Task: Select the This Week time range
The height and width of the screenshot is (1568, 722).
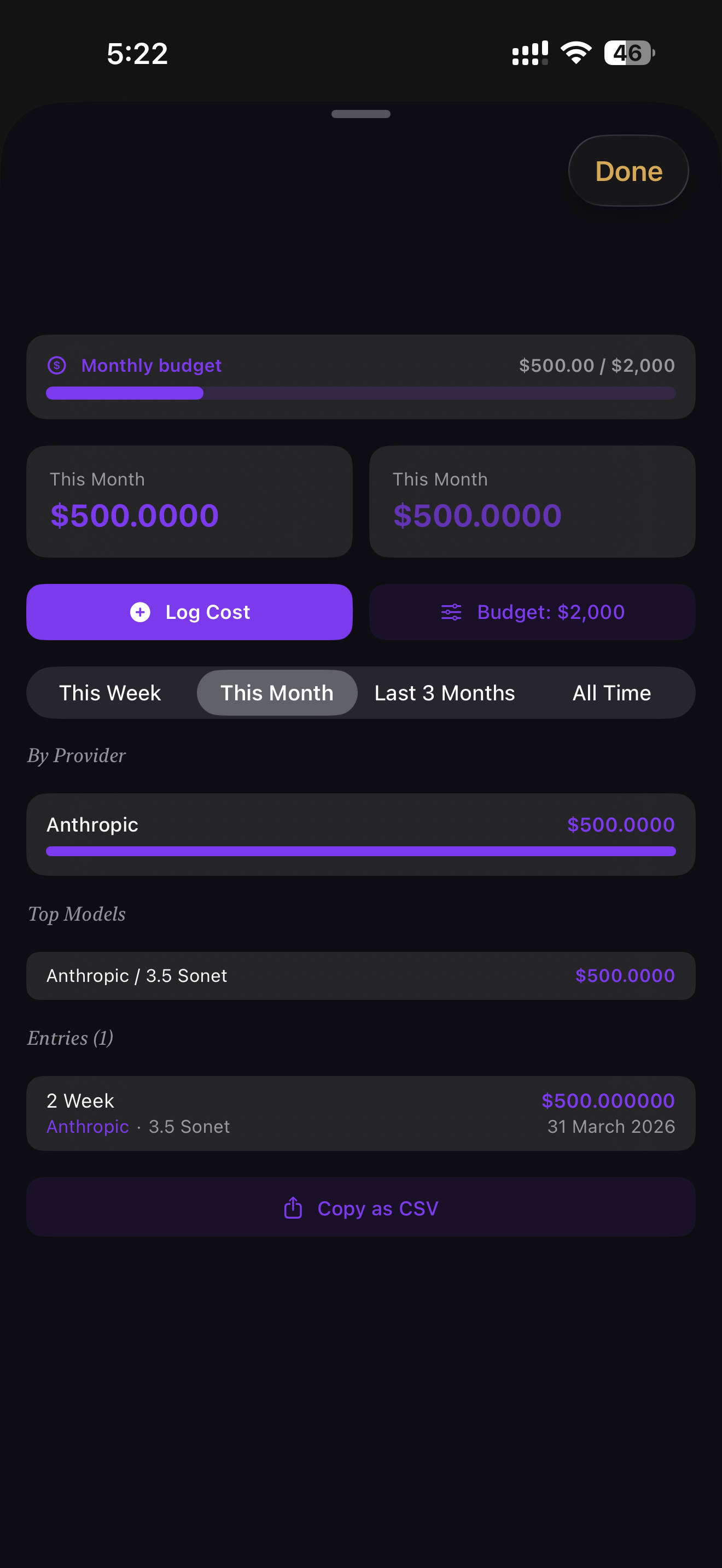Action: (x=110, y=693)
